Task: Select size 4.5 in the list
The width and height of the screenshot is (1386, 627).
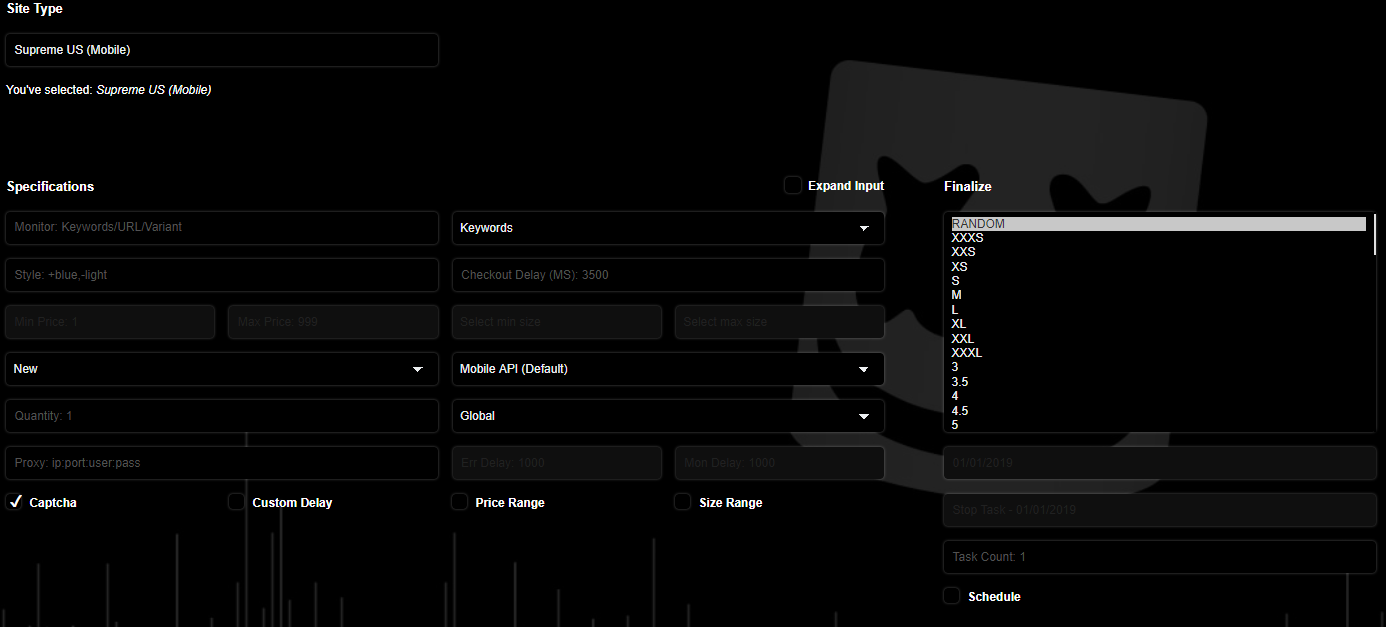Action: pyautogui.click(x=1158, y=411)
